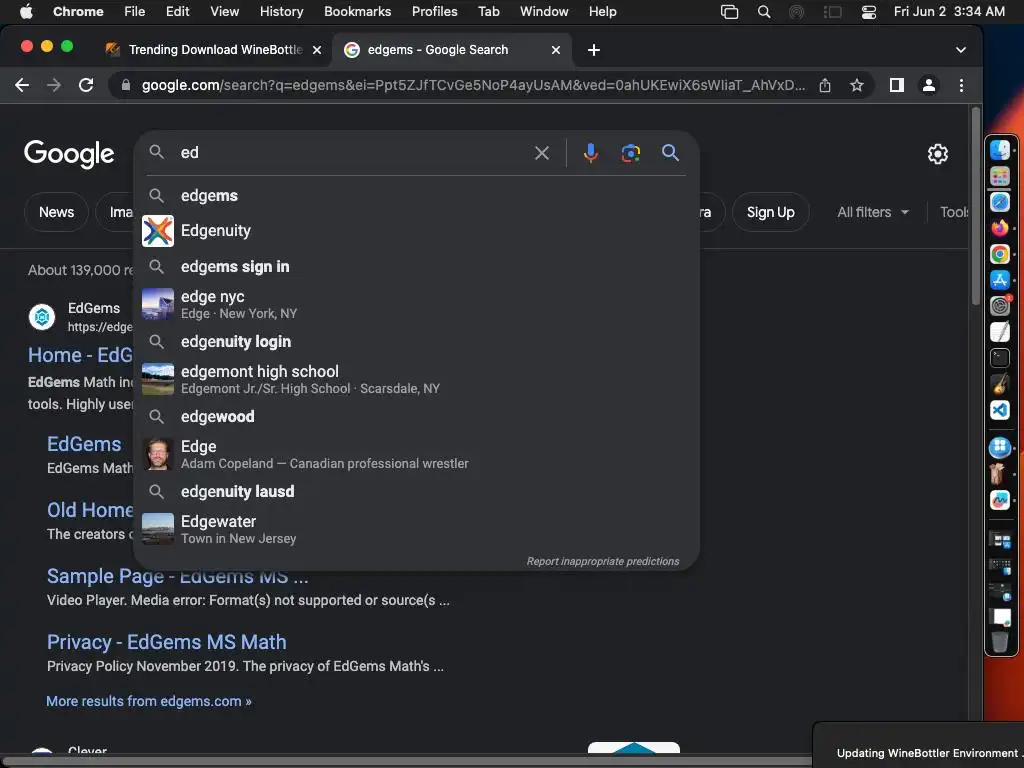Choose the 'edgenuity login' suggestion
Screen dimensions: 1024x768
click(416, 342)
